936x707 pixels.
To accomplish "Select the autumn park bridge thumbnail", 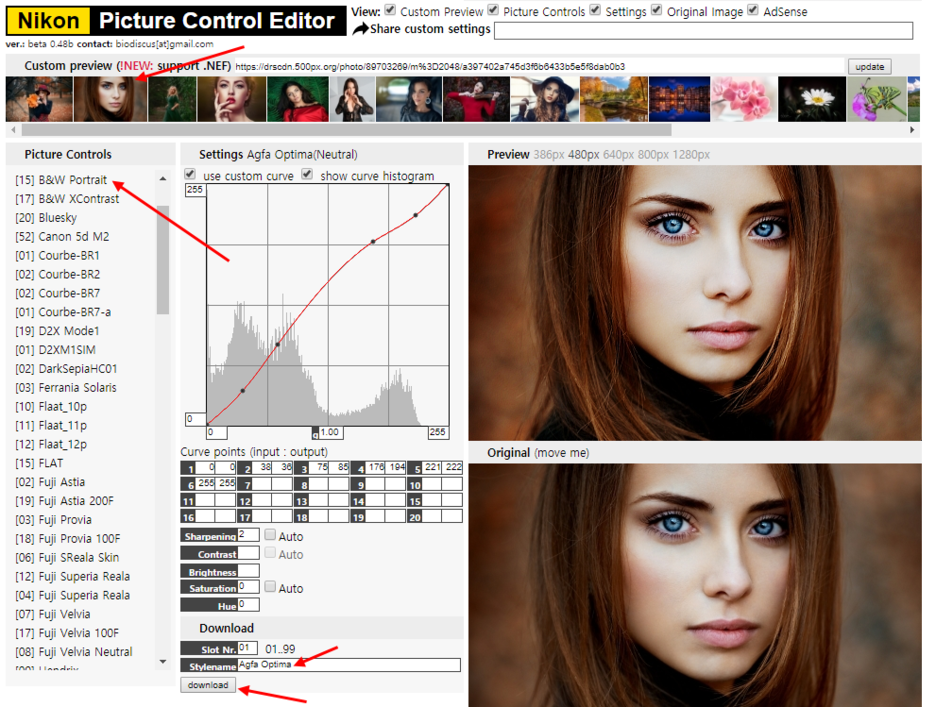I will point(614,99).
